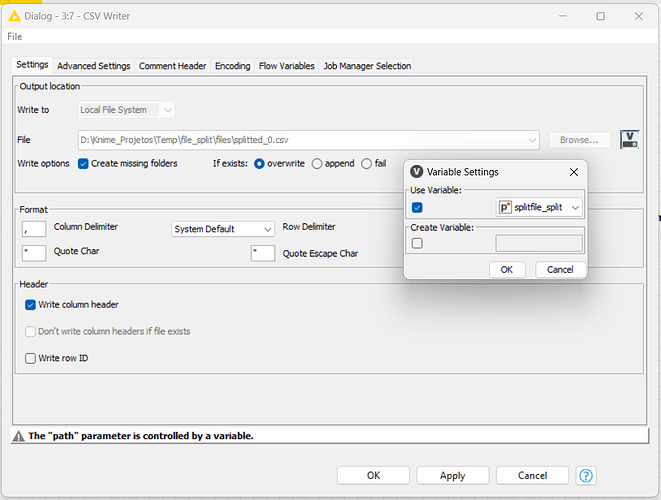661x500 pixels.
Task: Open the help question mark icon
Action: [x=586, y=476]
